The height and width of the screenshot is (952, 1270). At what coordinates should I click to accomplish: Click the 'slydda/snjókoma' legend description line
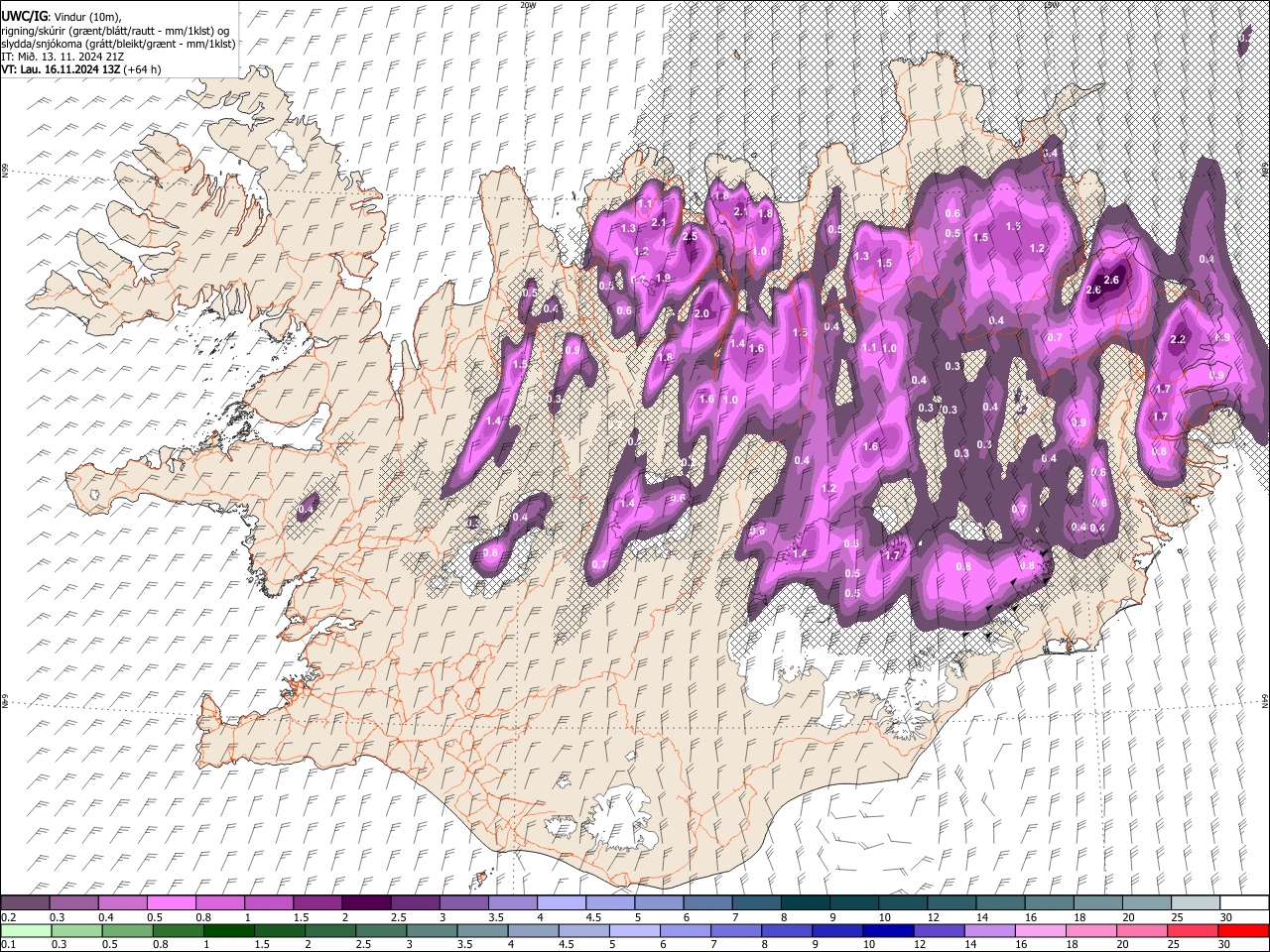[118, 44]
